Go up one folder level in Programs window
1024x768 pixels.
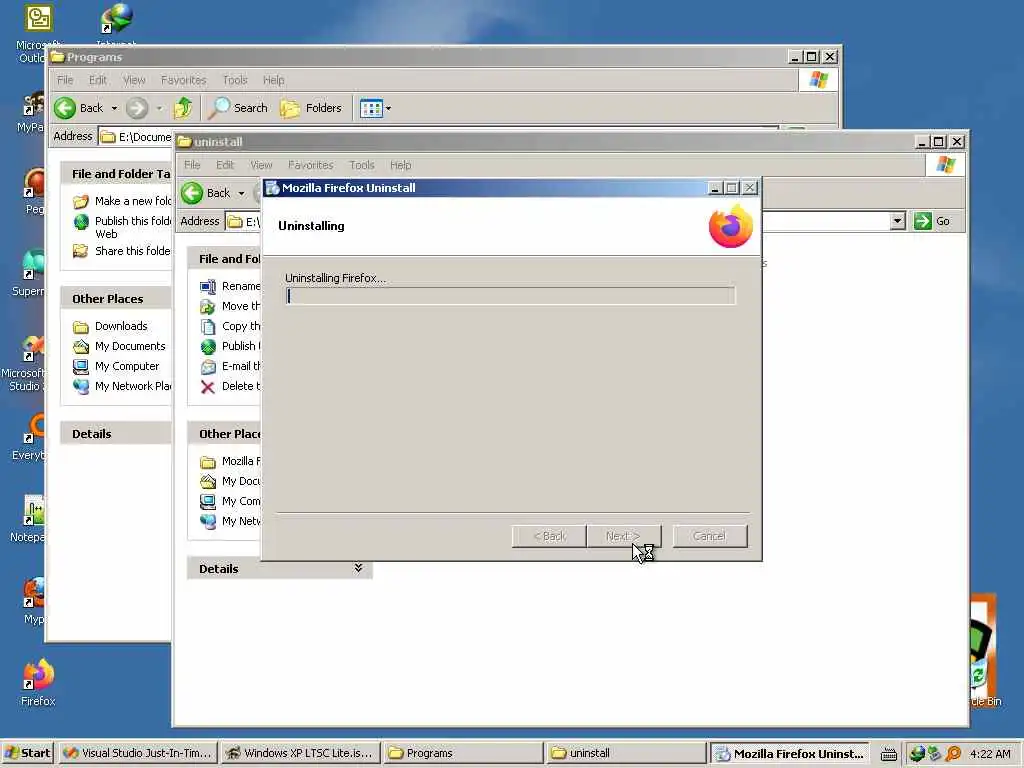(183, 108)
